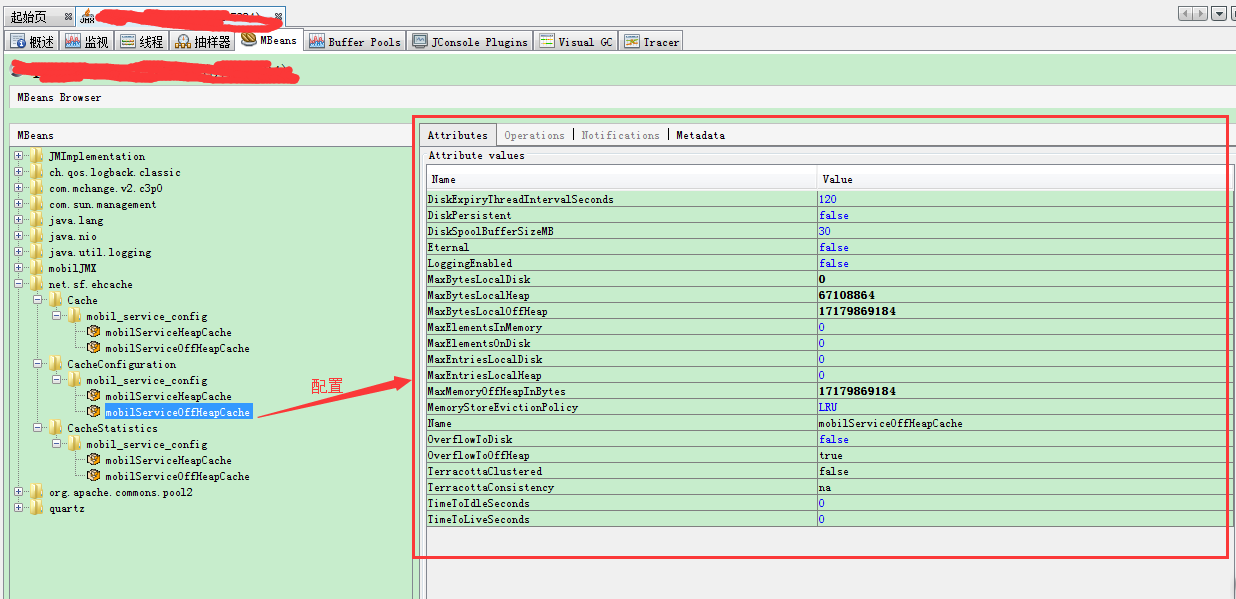The image size is (1236, 599).
Task: Click the Buffer Pools tab icon
Action: (316, 41)
